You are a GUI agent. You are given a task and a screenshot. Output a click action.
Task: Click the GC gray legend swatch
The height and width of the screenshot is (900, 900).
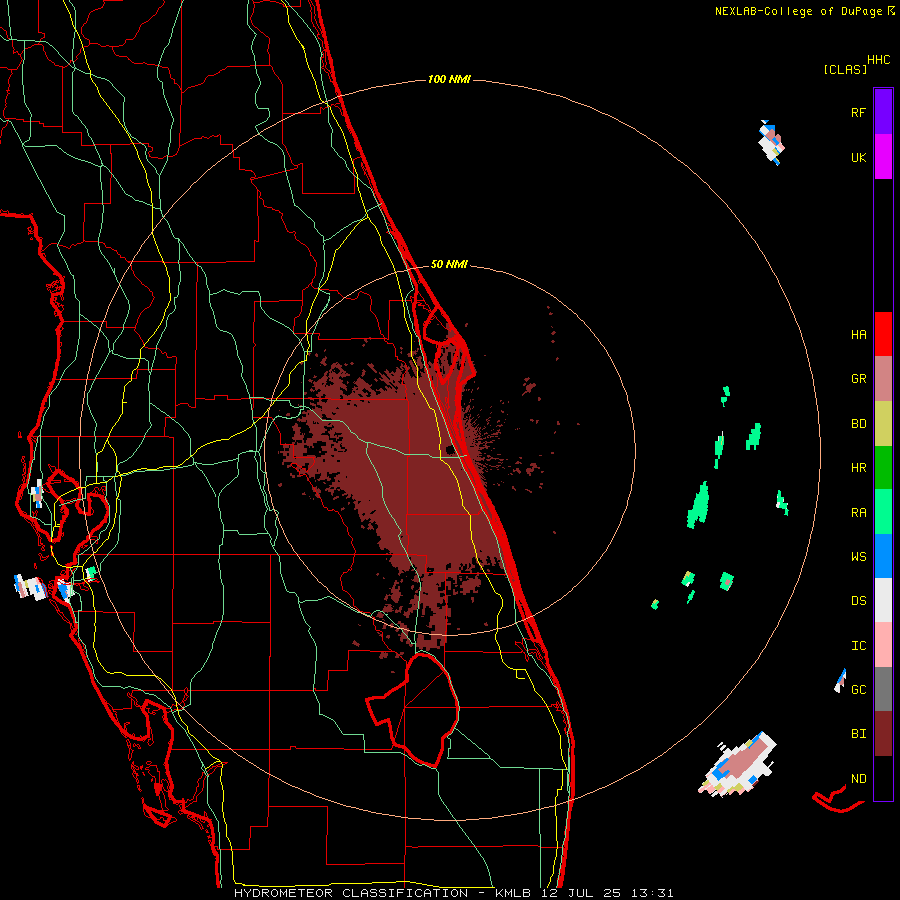click(883, 689)
